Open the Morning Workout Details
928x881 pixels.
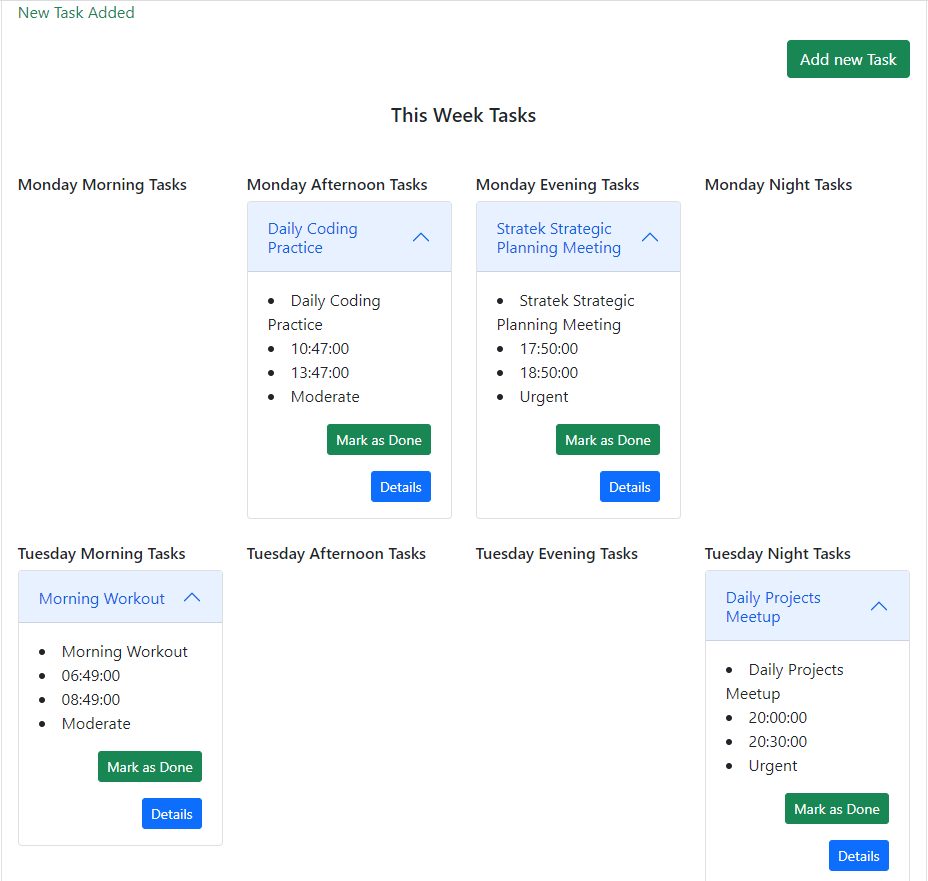171,814
